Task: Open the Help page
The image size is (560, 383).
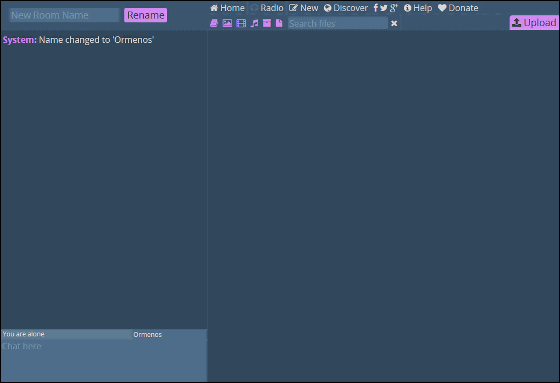Action: (418, 8)
